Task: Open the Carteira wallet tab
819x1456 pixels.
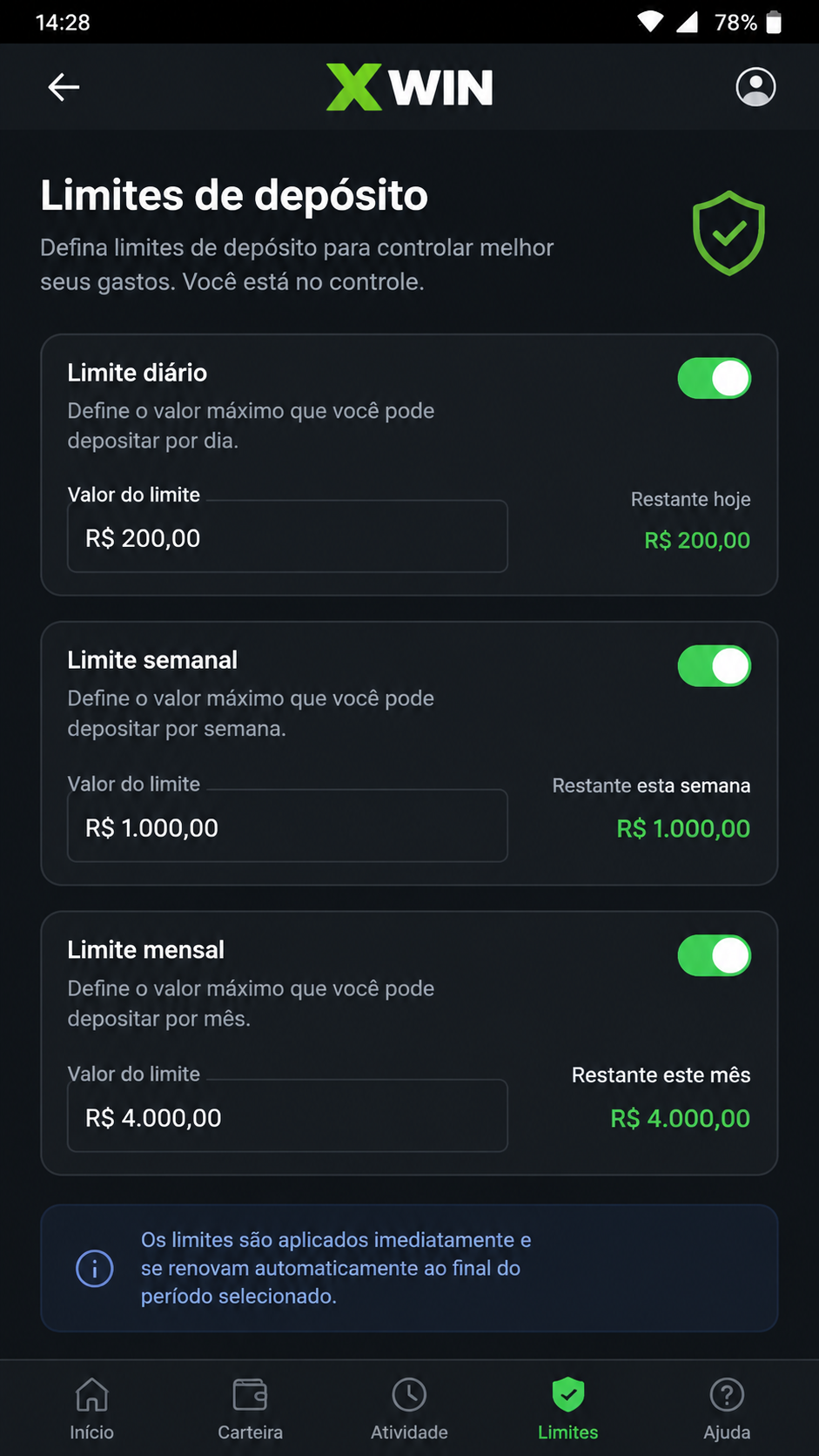Action: 250,1409
